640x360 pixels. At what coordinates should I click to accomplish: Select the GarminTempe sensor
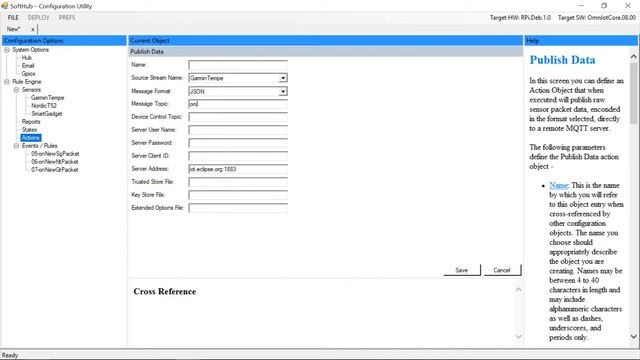point(47,98)
